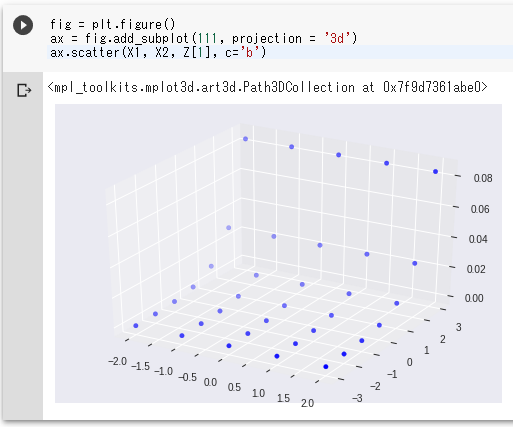
Task: Click the 0.04 z-axis tick label
Action: (x=478, y=239)
